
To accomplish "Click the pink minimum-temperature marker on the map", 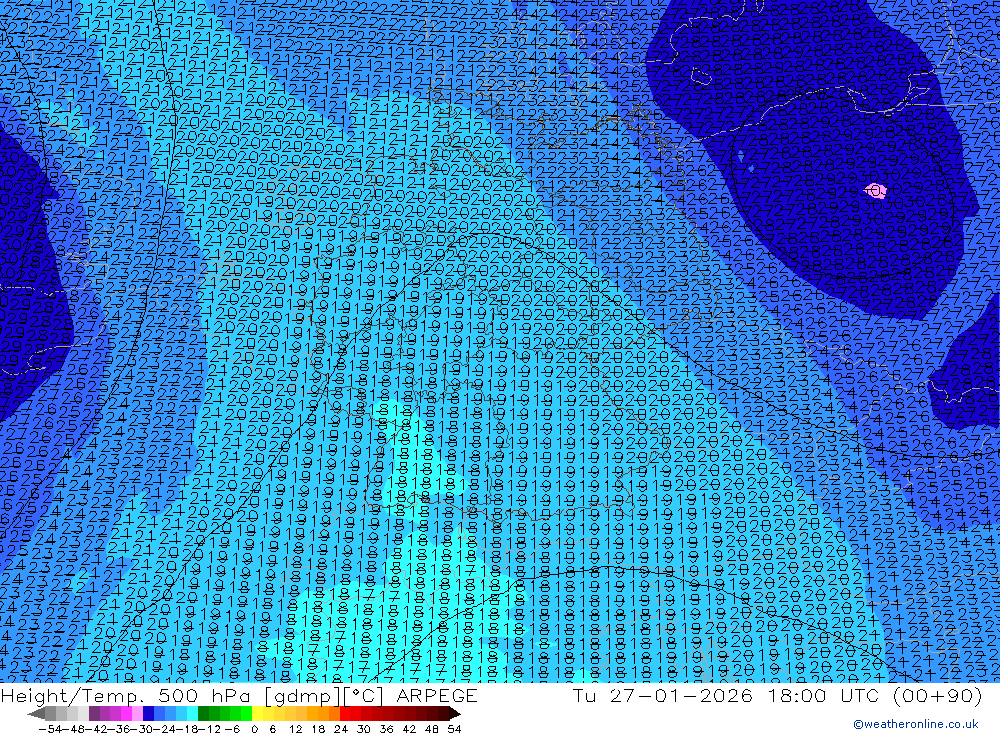I will coord(875,190).
